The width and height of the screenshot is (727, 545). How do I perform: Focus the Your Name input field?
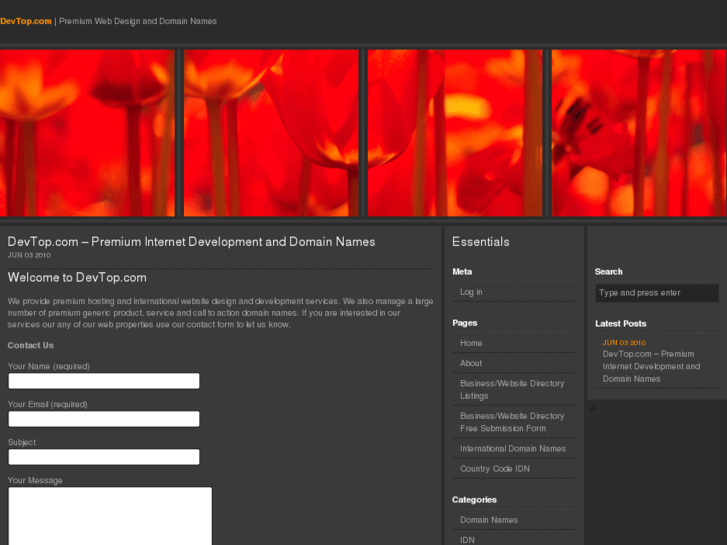pyautogui.click(x=104, y=381)
